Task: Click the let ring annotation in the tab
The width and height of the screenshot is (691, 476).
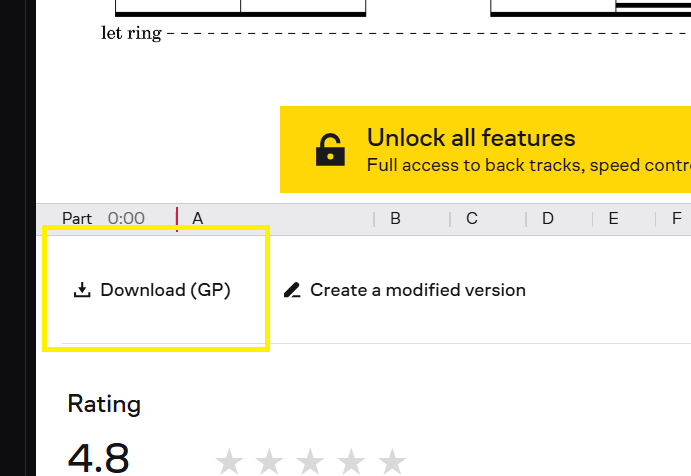Action: click(x=131, y=33)
